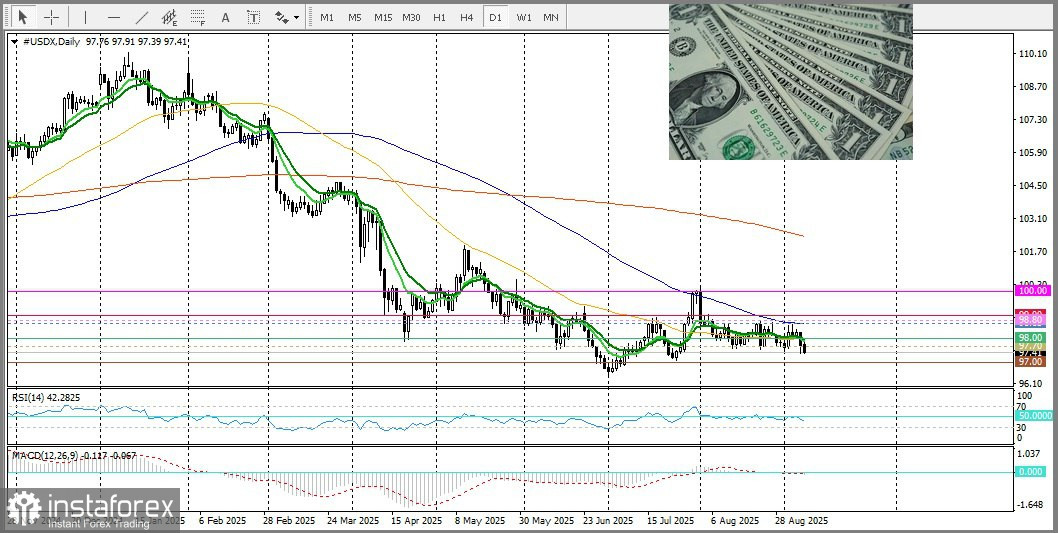
Task: Expand the #USDX chart title arrow
Action: (16, 42)
